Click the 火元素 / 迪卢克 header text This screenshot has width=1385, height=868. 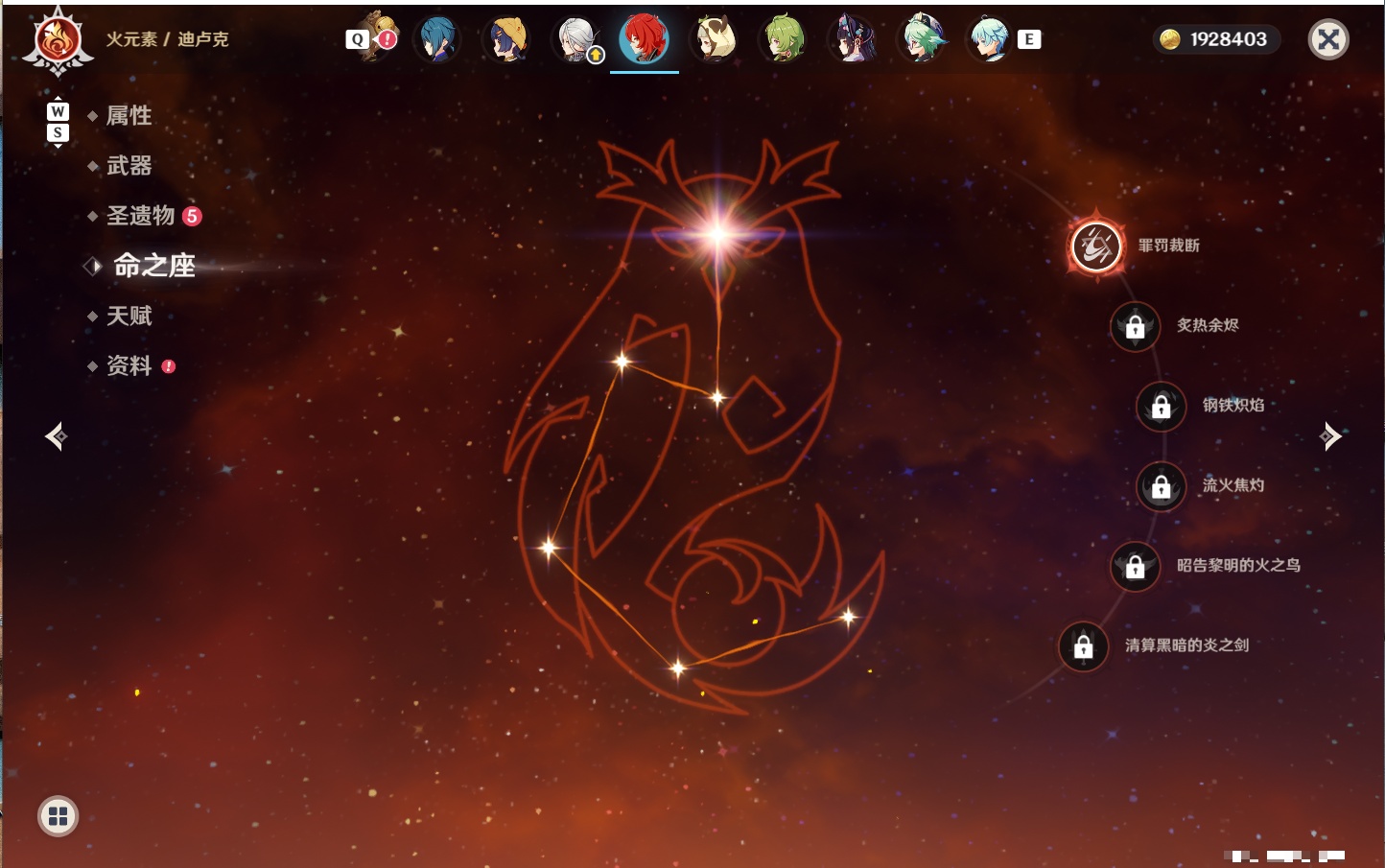click(167, 39)
